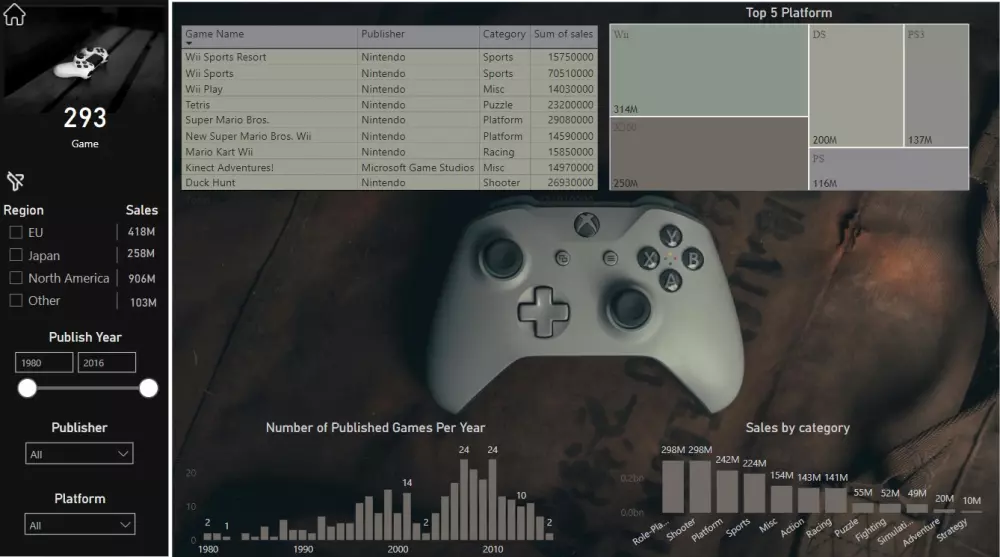Click the sort arrow under Game Name

click(x=189, y=43)
